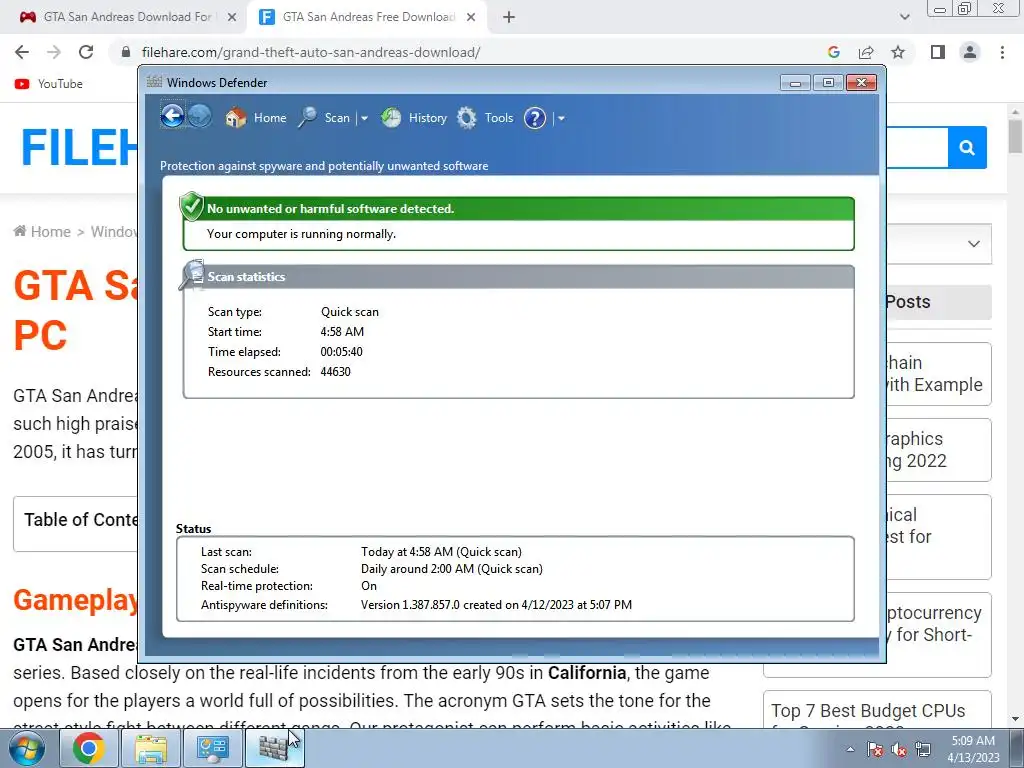Click the green shield status icon
1024x768 pixels.
point(192,206)
